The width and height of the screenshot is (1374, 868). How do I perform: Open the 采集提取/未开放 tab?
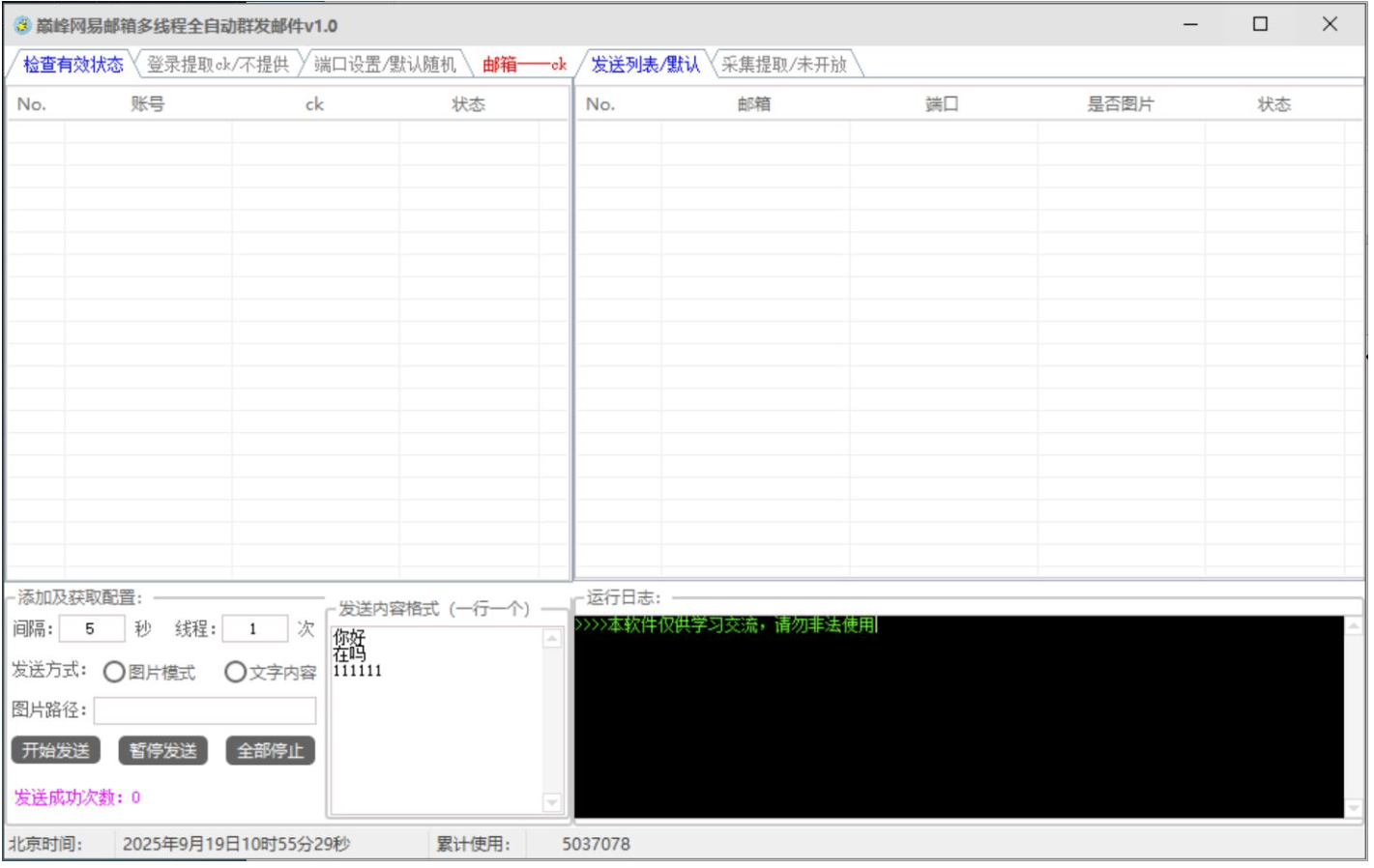pyautogui.click(x=784, y=65)
